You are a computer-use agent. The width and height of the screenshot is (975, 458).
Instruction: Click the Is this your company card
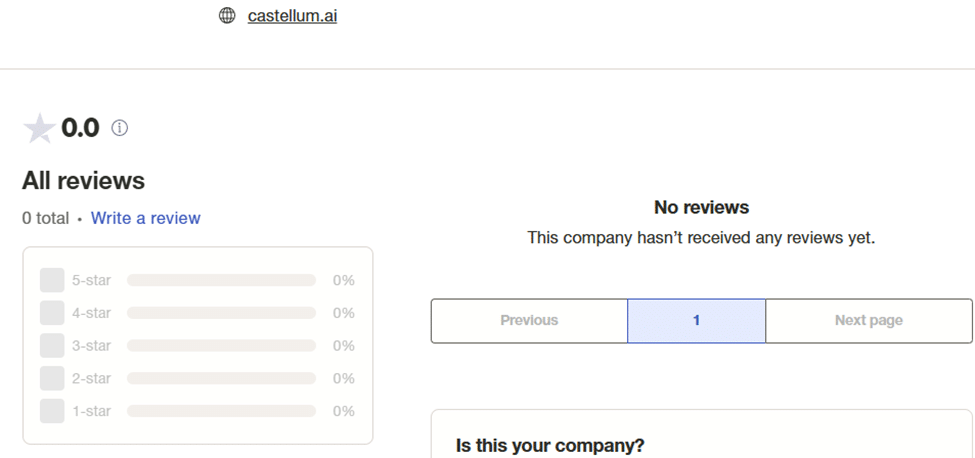point(702,434)
